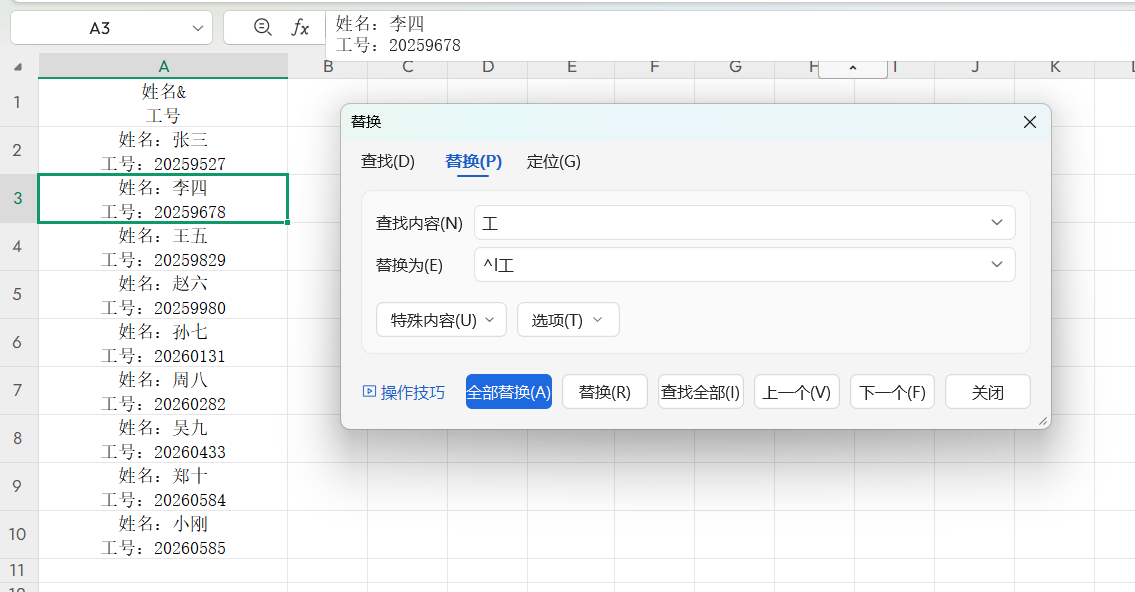The height and width of the screenshot is (592, 1135).
Task: Switch to the 定位(G) tab
Action: (x=554, y=161)
